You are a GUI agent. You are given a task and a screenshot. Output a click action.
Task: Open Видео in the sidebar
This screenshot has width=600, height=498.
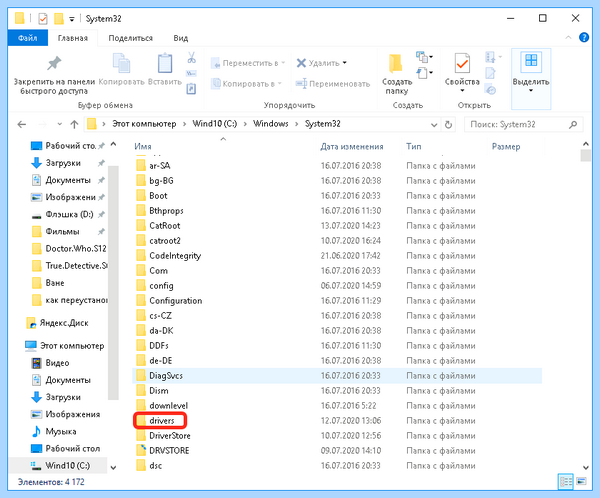pyautogui.click(x=57, y=363)
